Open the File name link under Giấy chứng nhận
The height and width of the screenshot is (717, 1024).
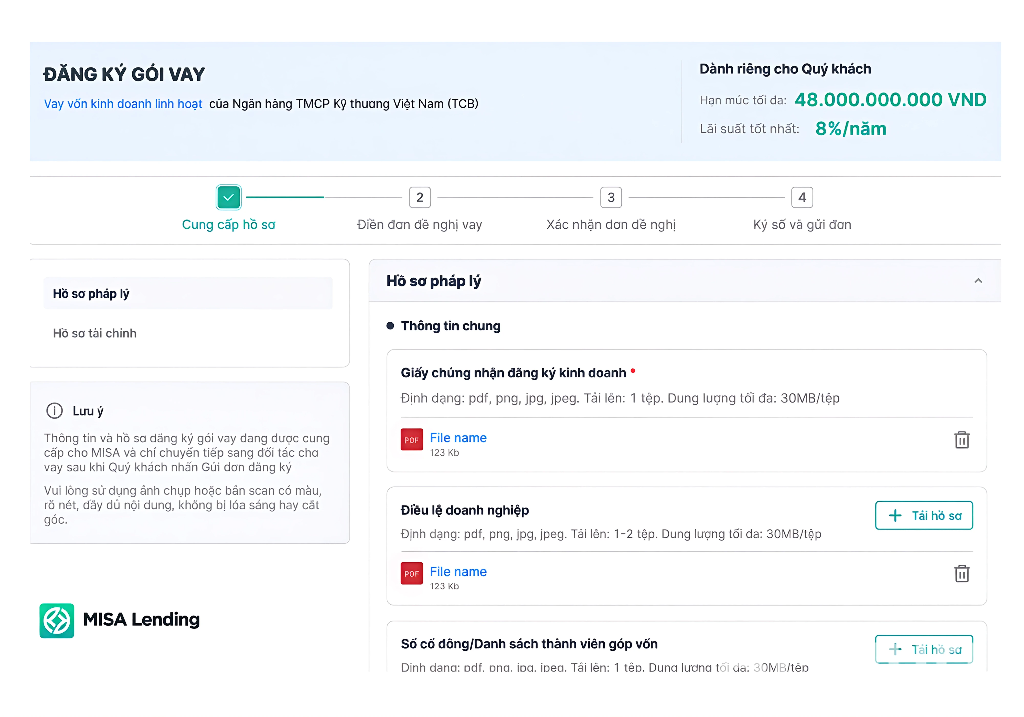pos(458,437)
